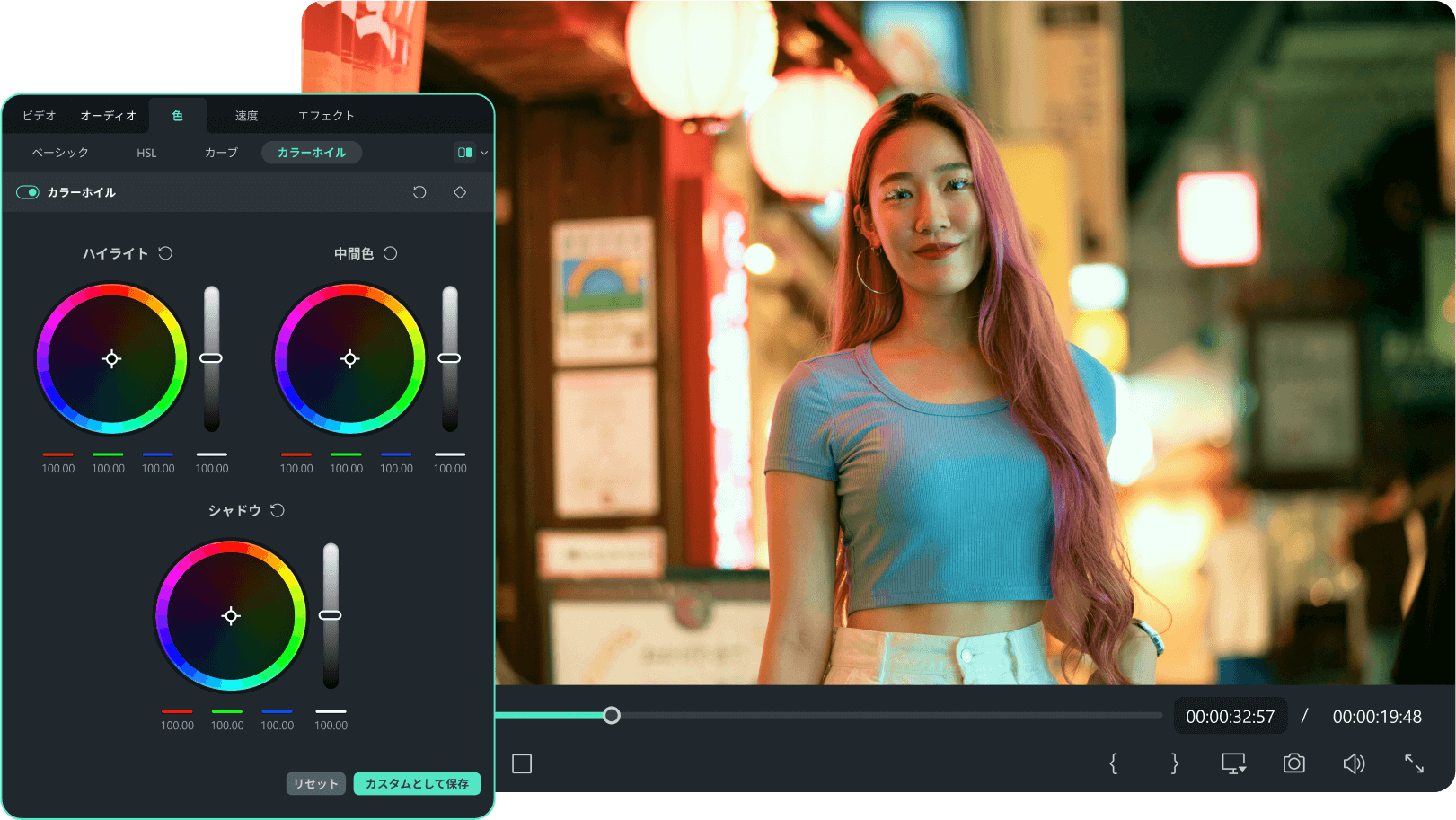Click 中間色 green value 100.00

(347, 469)
